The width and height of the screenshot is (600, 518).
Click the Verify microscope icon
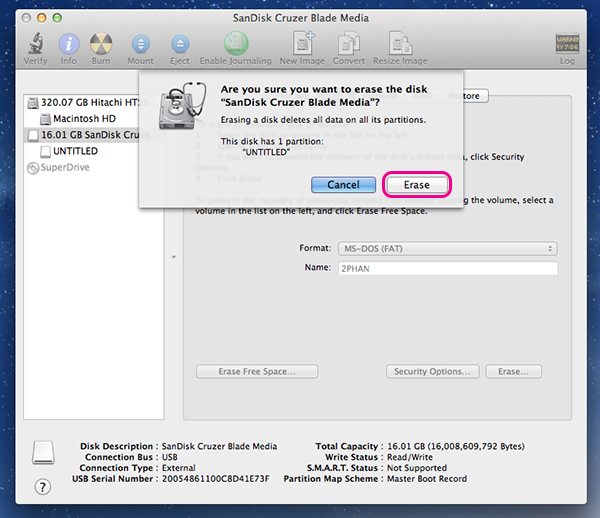36,43
